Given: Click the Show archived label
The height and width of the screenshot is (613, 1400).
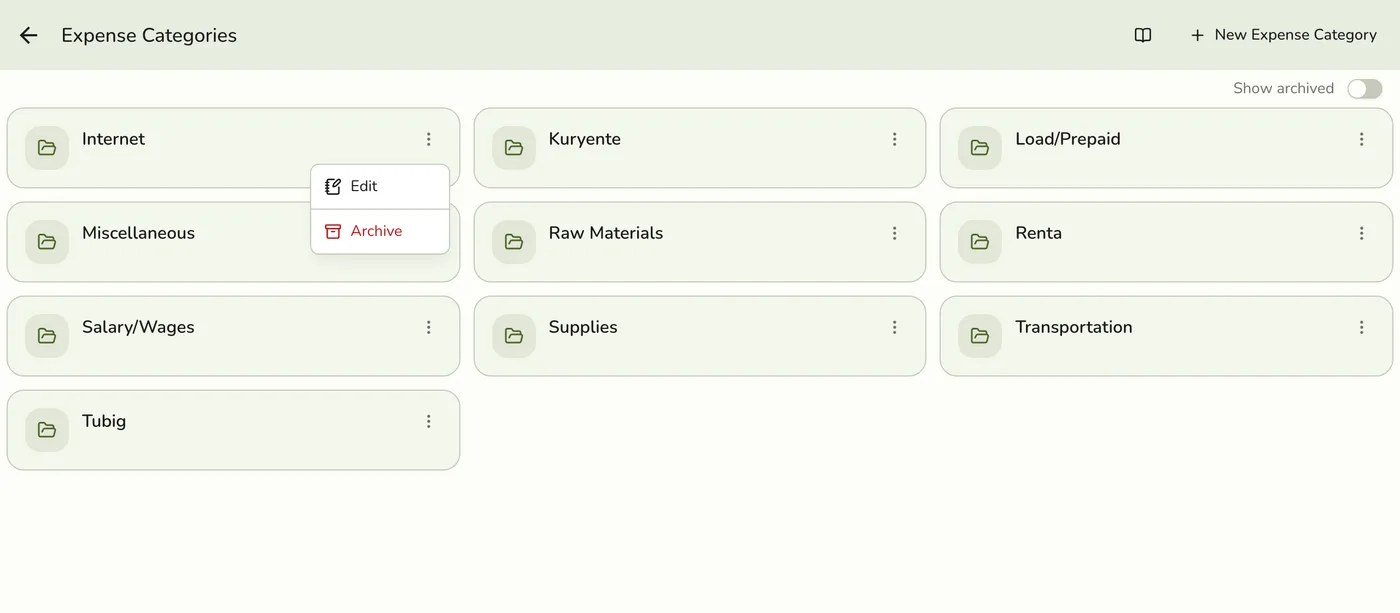Looking at the screenshot, I should pos(1283,89).
